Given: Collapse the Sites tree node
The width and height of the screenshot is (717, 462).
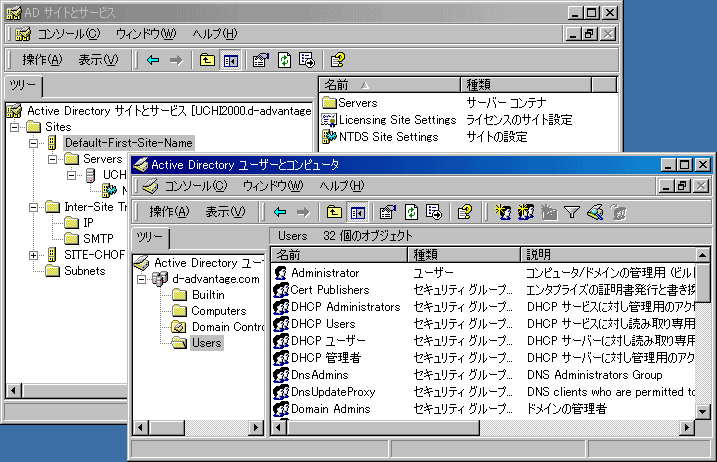Looking at the screenshot, I should pos(15,127).
